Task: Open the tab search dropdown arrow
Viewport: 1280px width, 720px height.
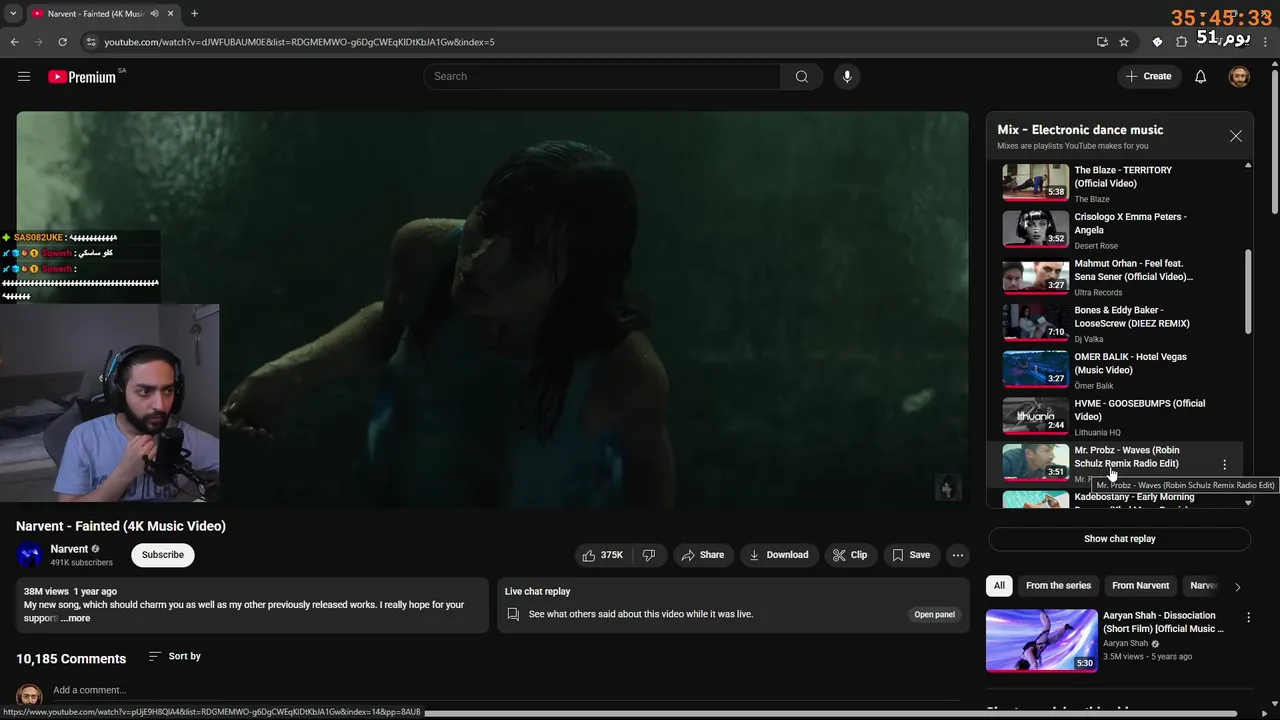Action: click(x=13, y=13)
